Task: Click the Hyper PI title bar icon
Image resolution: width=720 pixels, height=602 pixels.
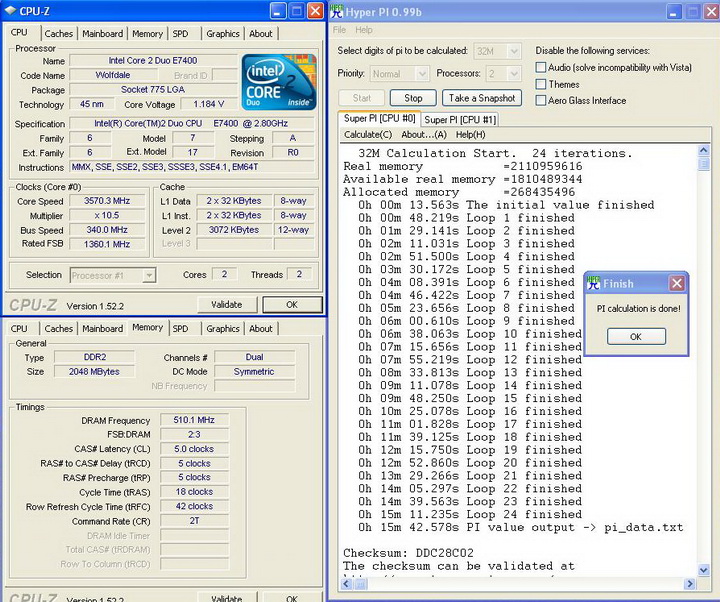Action: click(x=339, y=10)
